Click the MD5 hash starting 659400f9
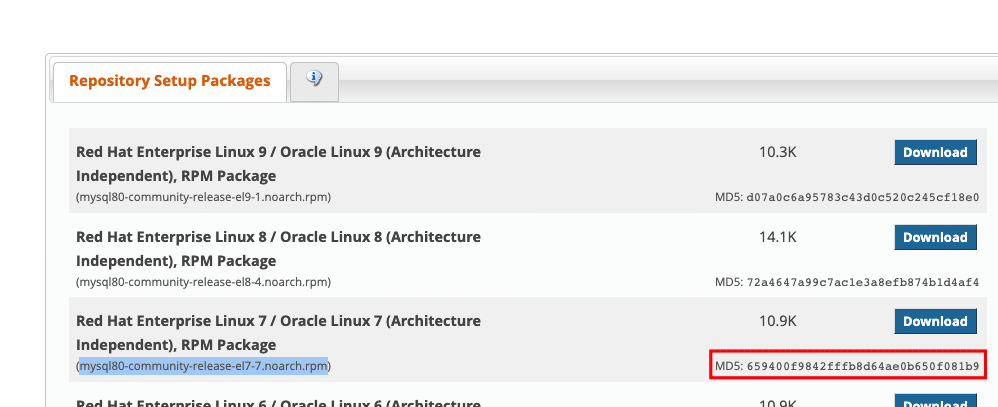The image size is (998, 407). 863,366
